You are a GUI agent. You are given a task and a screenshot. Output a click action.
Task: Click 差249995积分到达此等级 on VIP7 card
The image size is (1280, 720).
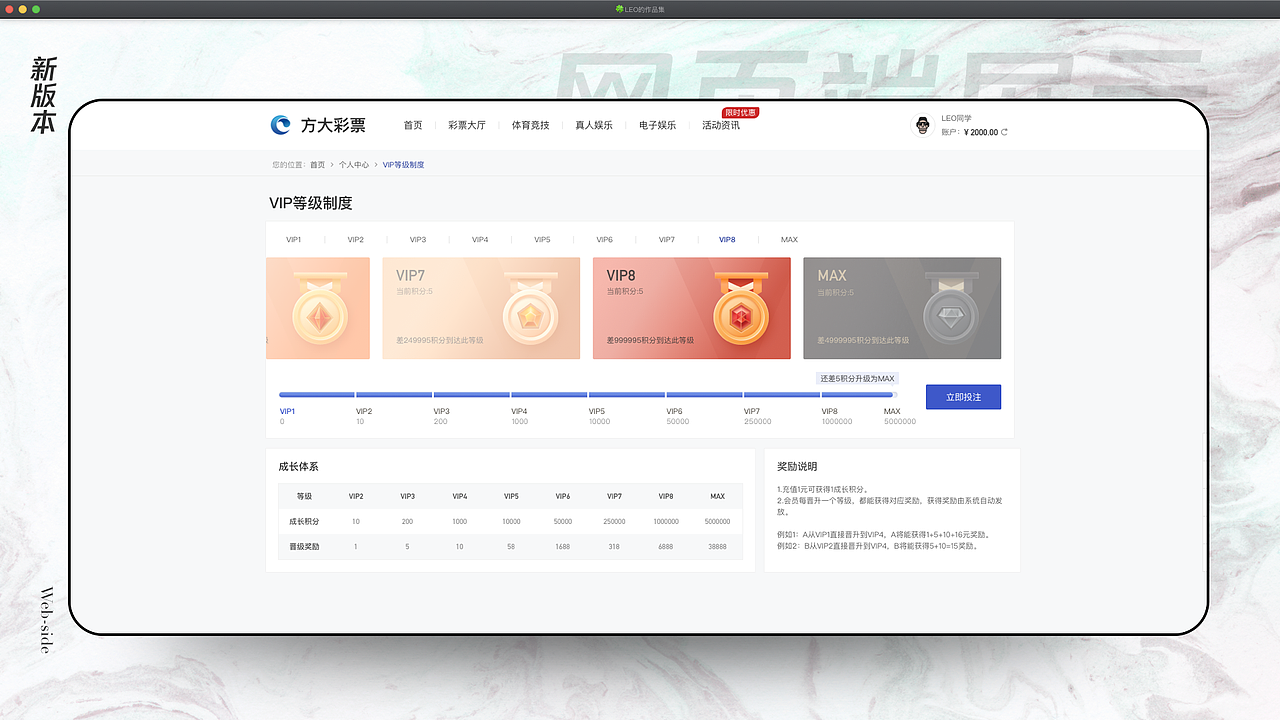(x=440, y=340)
